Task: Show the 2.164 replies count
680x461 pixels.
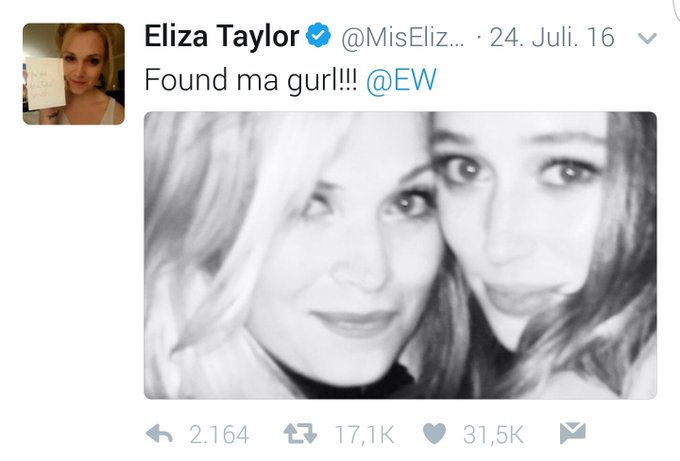Action: point(219,435)
